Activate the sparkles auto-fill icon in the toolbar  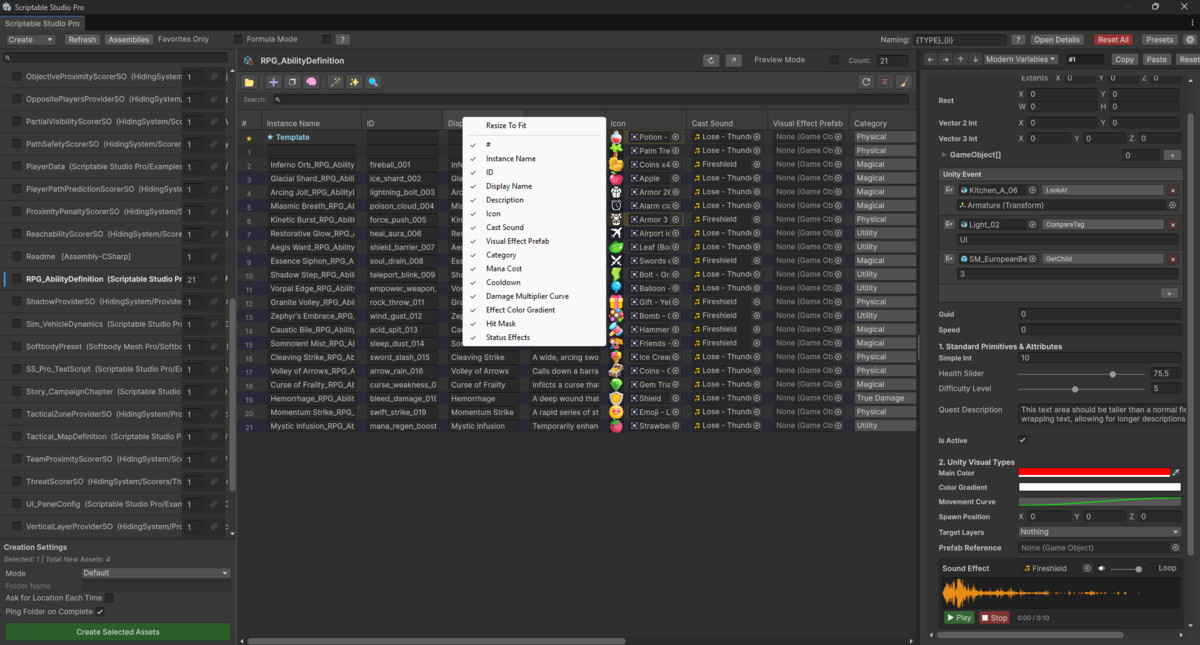click(x=354, y=82)
